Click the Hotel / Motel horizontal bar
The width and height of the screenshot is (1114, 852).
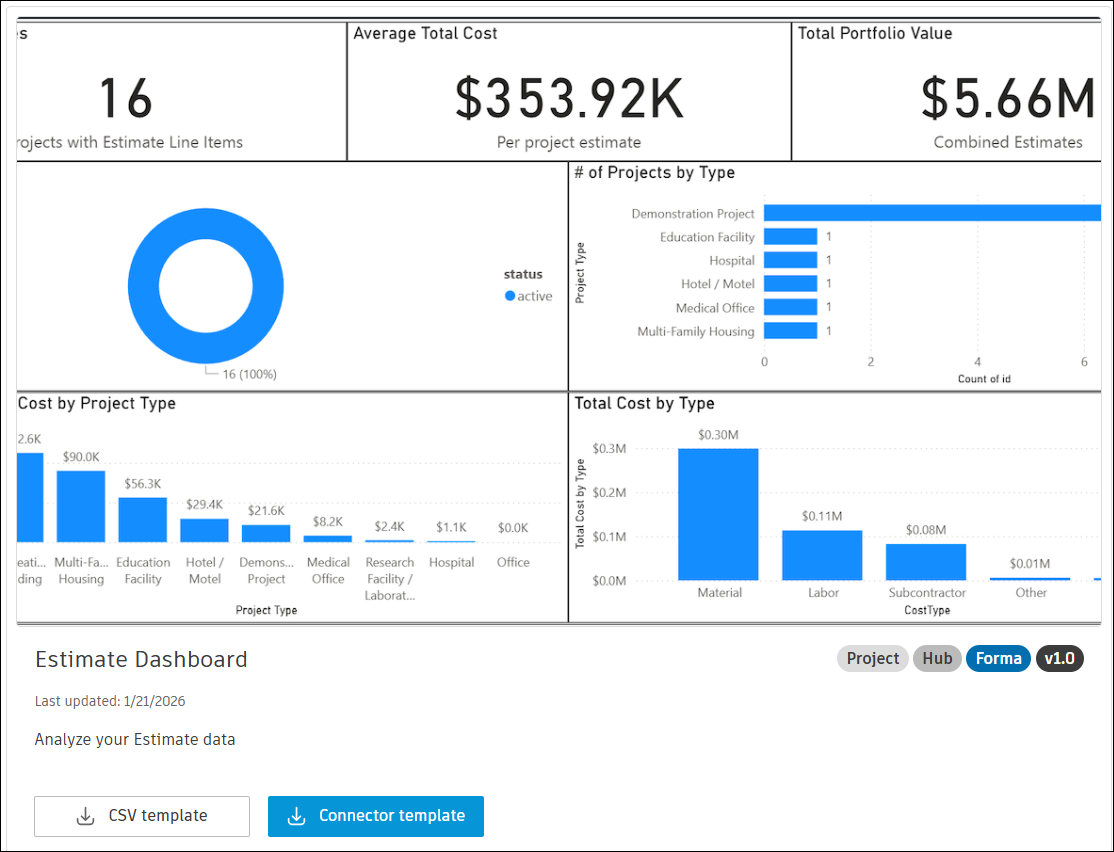[x=790, y=284]
